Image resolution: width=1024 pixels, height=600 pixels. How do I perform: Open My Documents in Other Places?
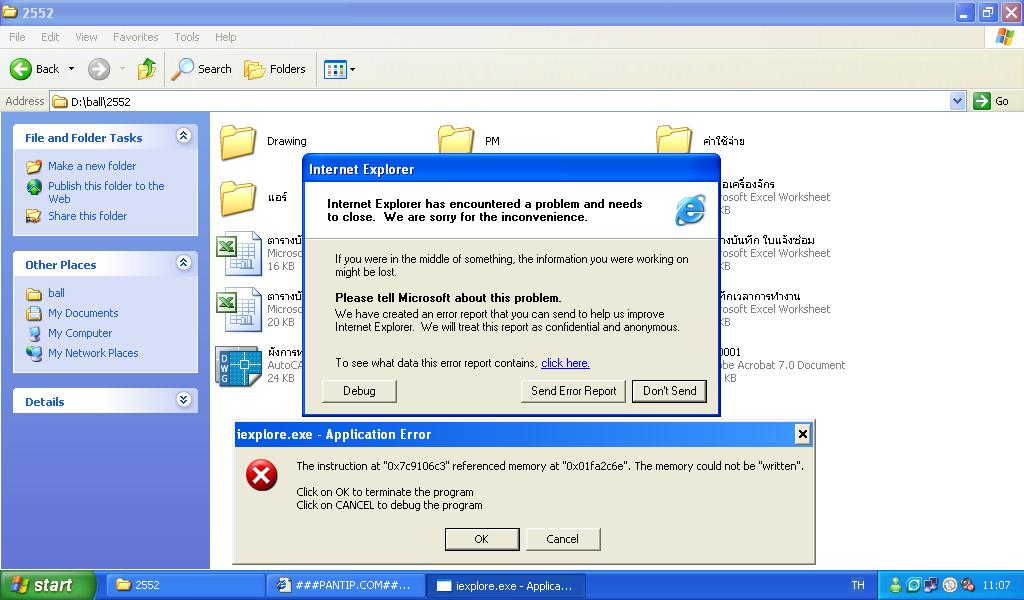83,313
